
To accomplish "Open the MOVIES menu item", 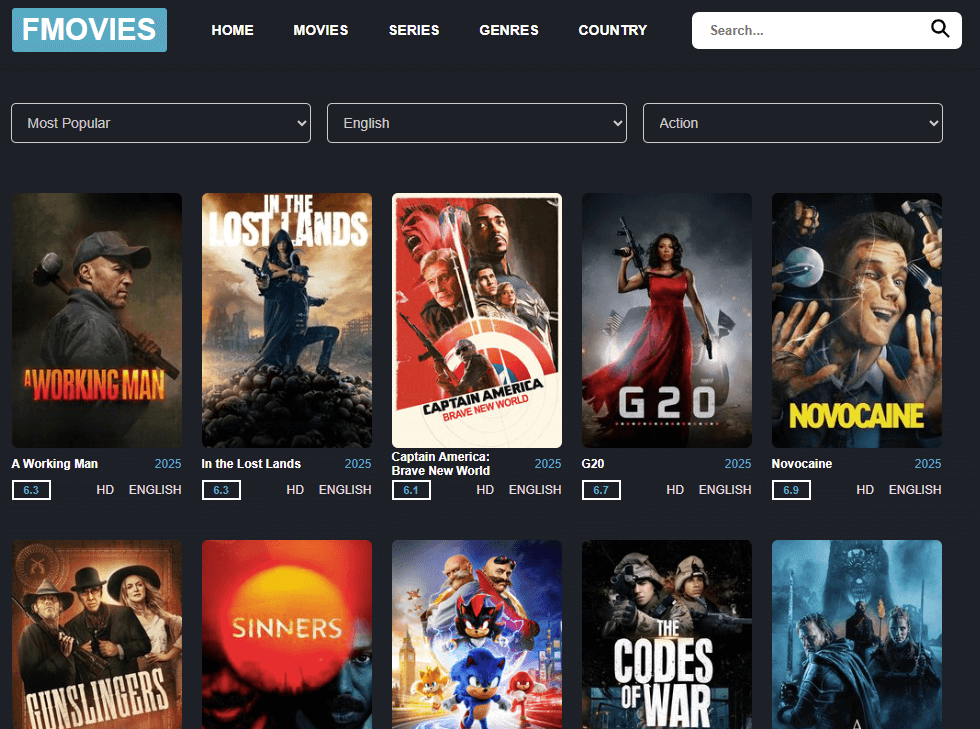I will (321, 30).
